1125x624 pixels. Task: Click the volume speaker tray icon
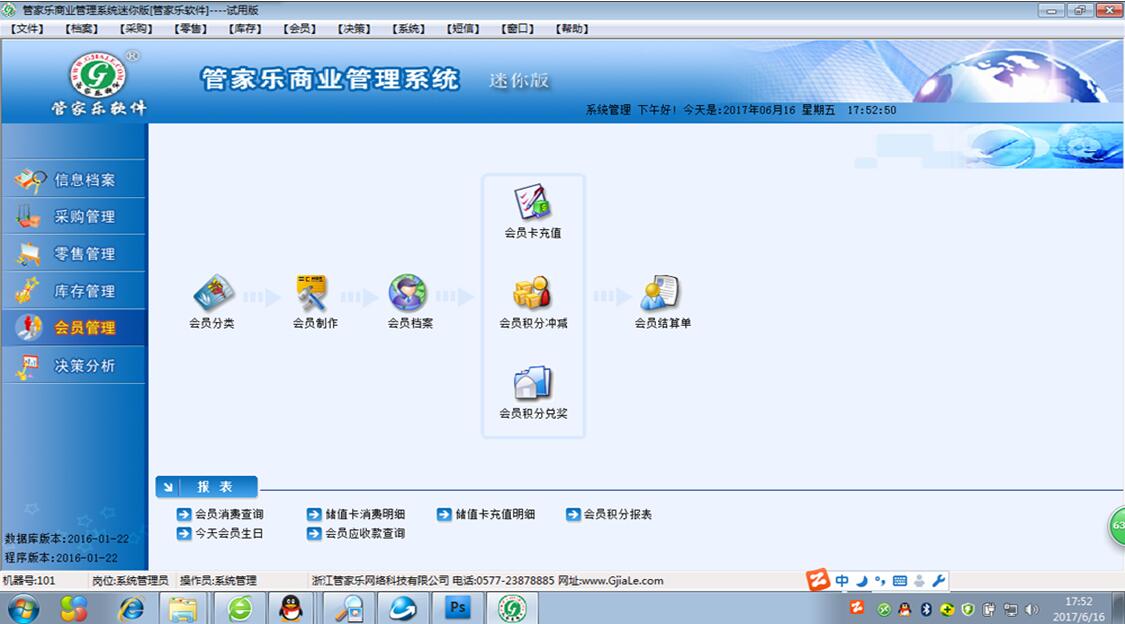pos(1032,610)
